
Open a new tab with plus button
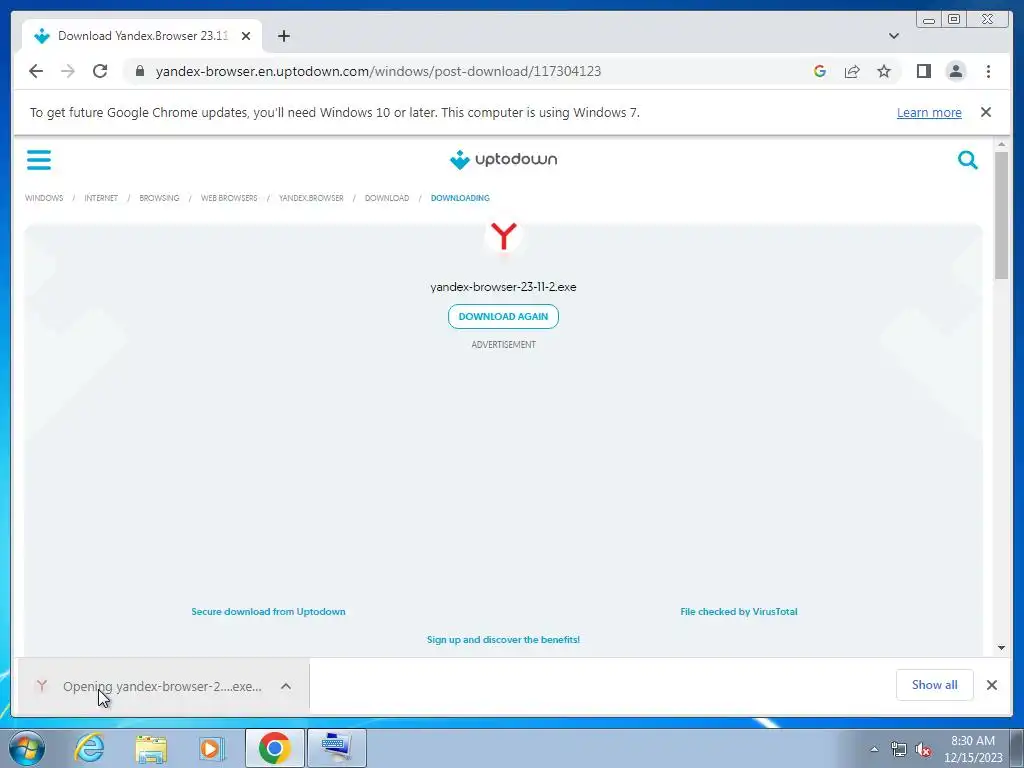(283, 36)
